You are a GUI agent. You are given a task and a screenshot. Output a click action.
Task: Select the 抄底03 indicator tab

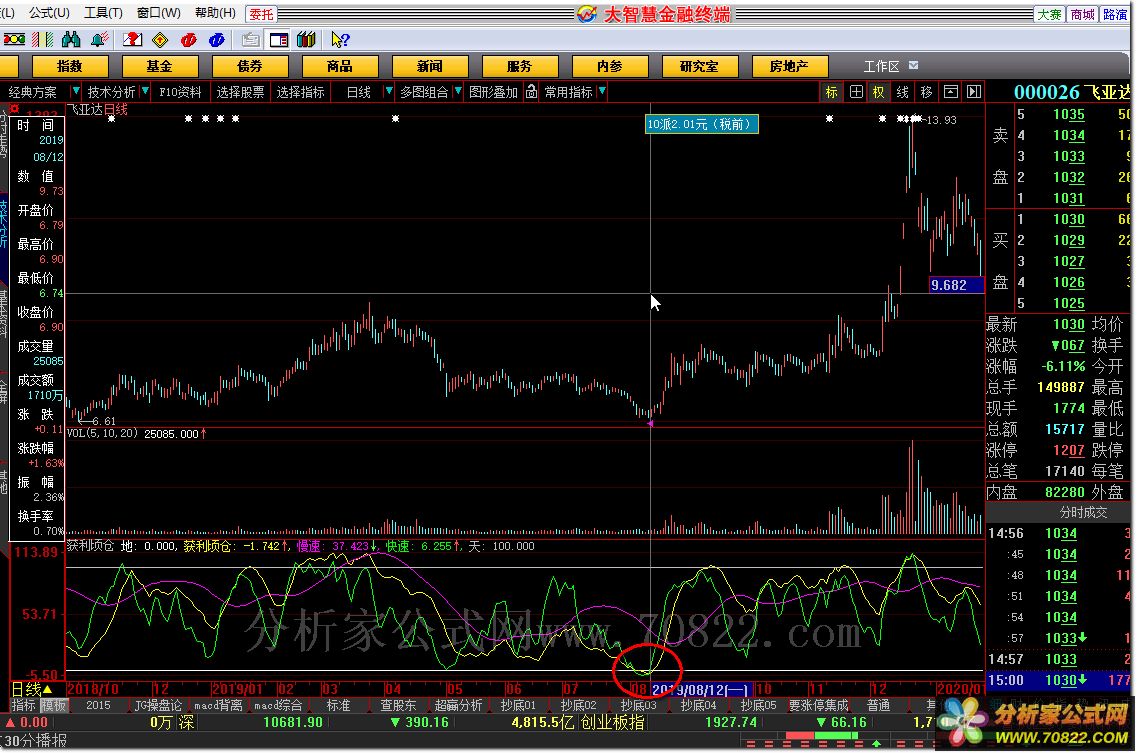pyautogui.click(x=638, y=705)
